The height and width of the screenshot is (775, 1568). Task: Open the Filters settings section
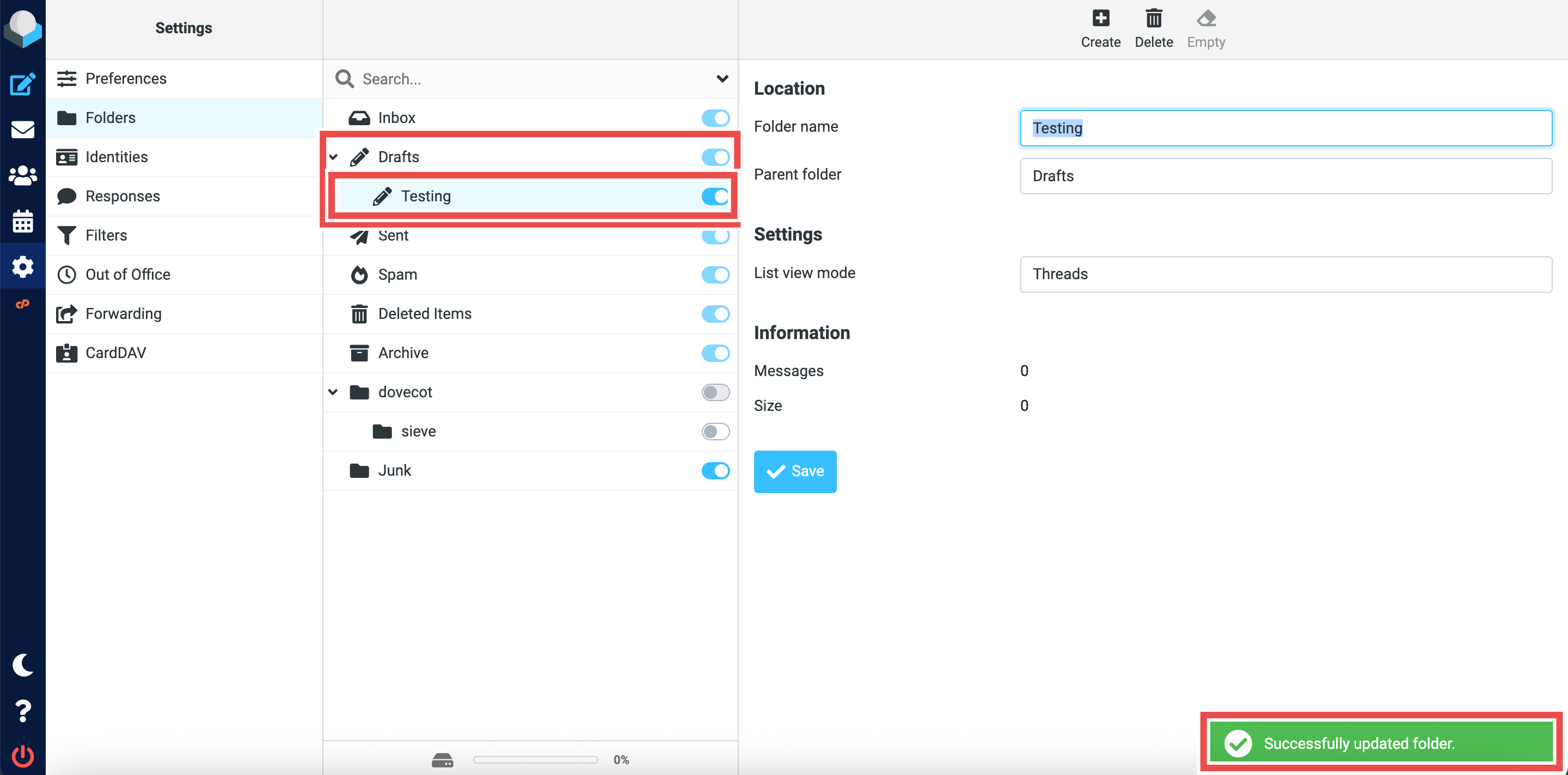(106, 236)
